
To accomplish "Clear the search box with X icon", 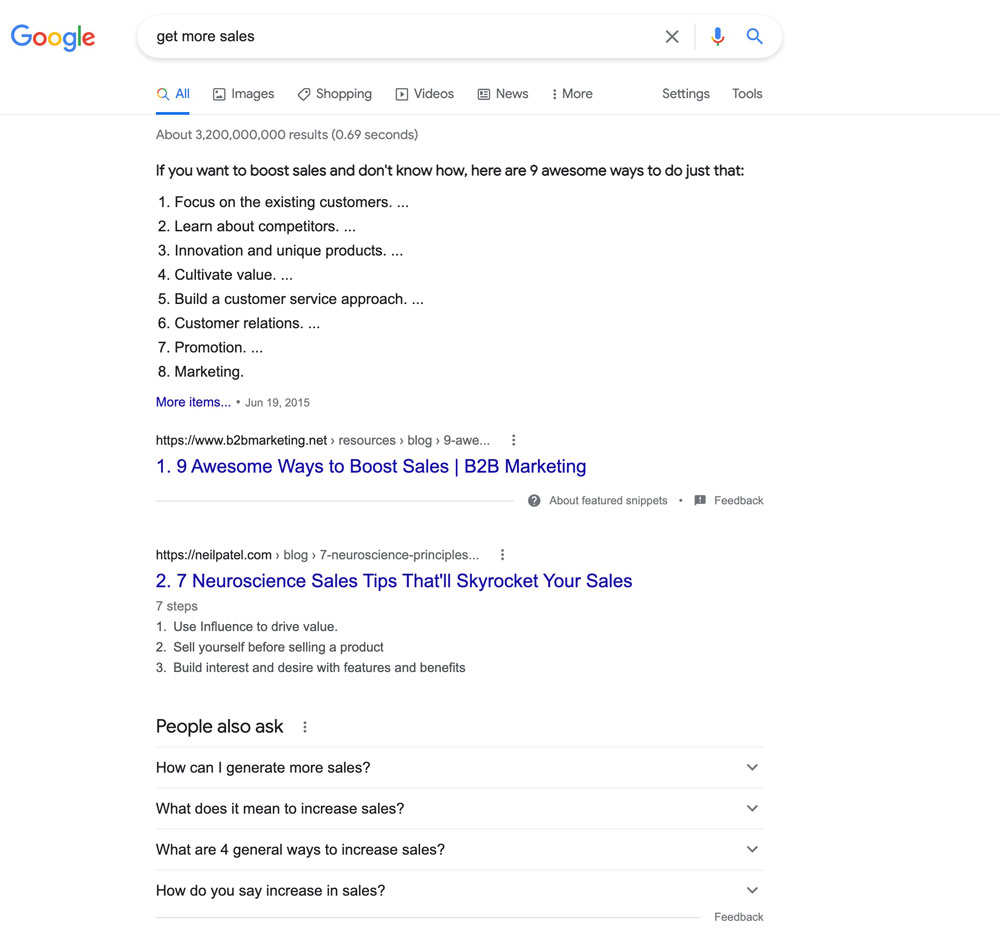I will (x=672, y=36).
